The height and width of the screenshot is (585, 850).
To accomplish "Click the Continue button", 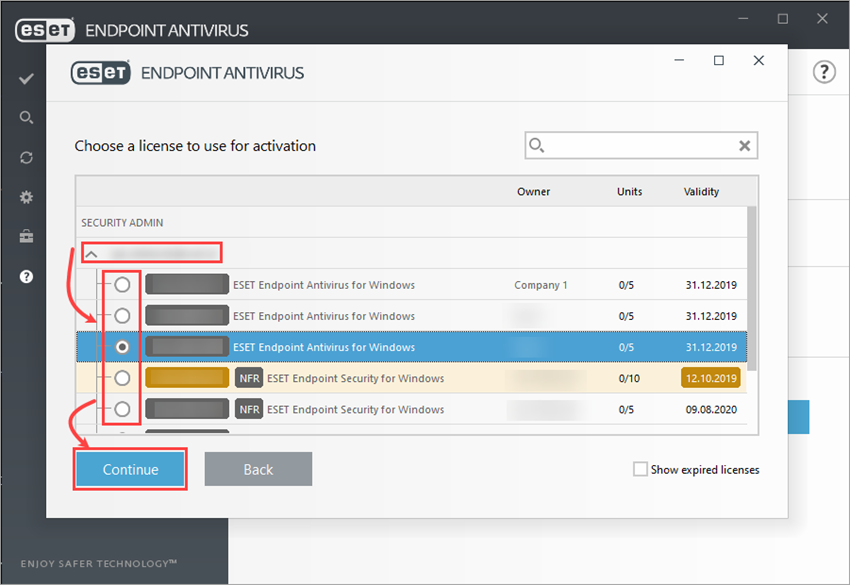I will click(x=130, y=469).
